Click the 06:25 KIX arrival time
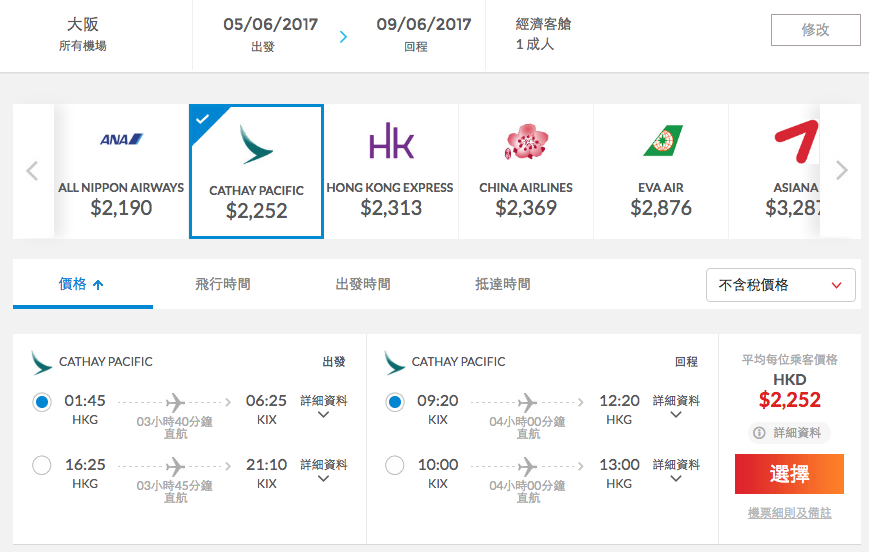Screen dimensions: 869x552 (266, 409)
